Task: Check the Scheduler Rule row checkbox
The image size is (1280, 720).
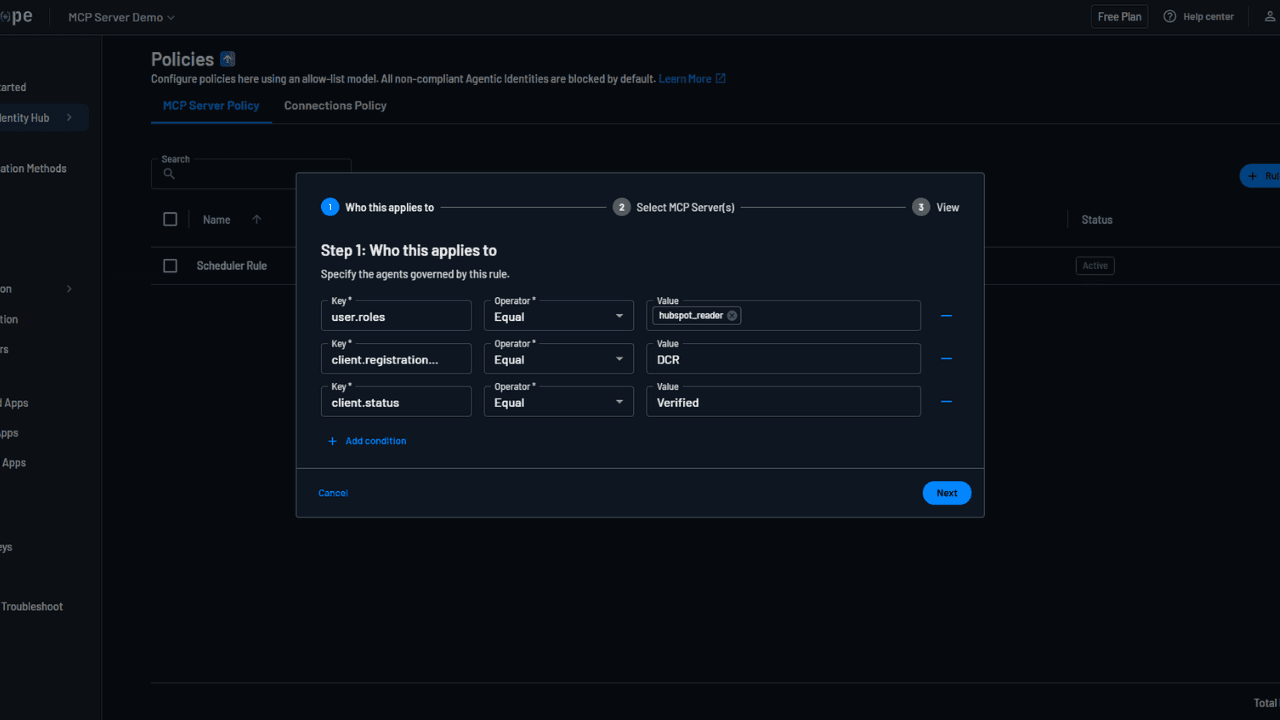Action: point(170,265)
